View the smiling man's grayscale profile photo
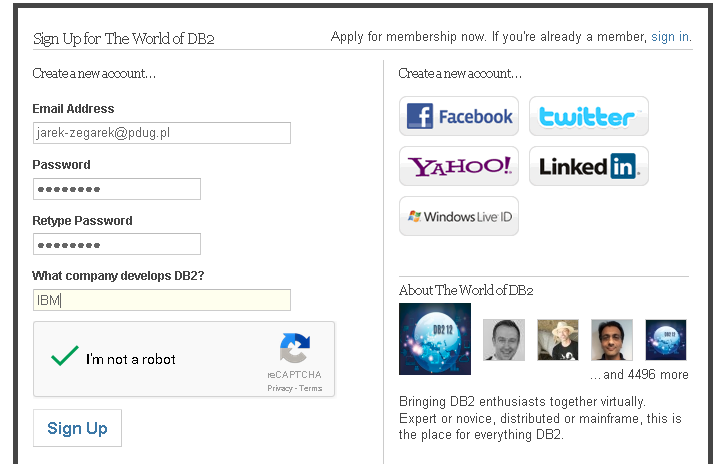 coord(504,340)
